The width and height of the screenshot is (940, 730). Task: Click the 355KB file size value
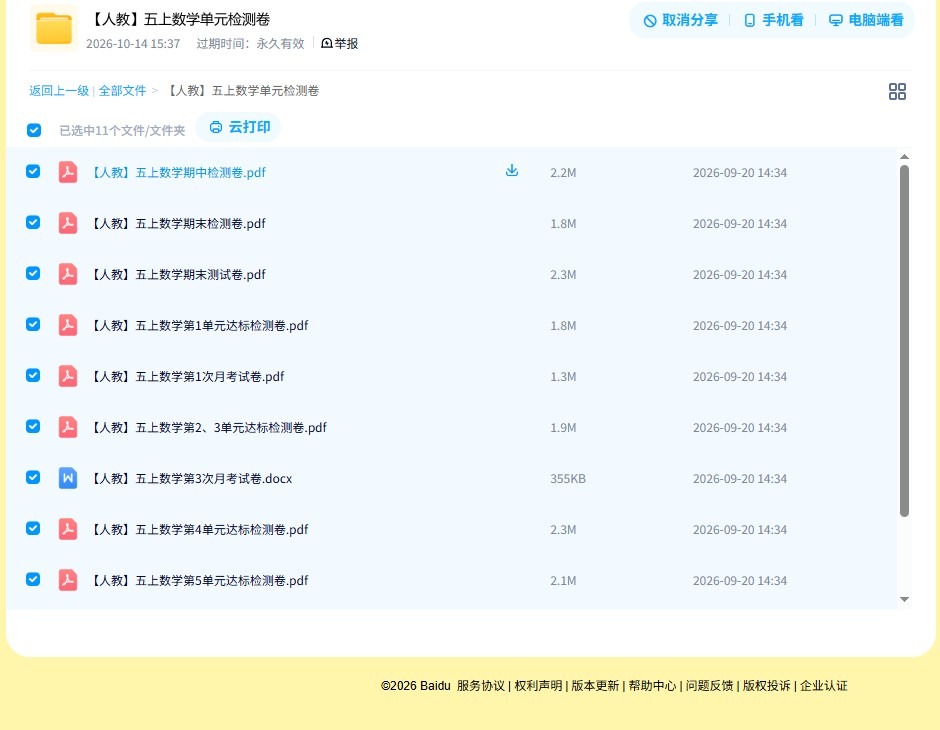coord(568,478)
